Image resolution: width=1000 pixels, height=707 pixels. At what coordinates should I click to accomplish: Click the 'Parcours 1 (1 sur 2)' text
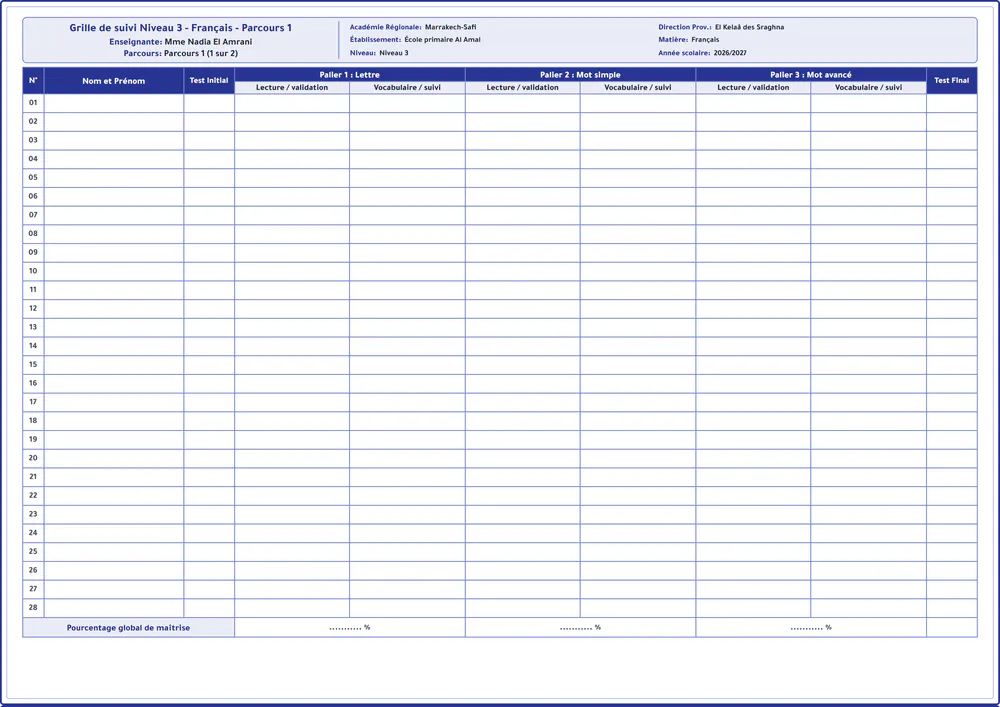point(201,54)
